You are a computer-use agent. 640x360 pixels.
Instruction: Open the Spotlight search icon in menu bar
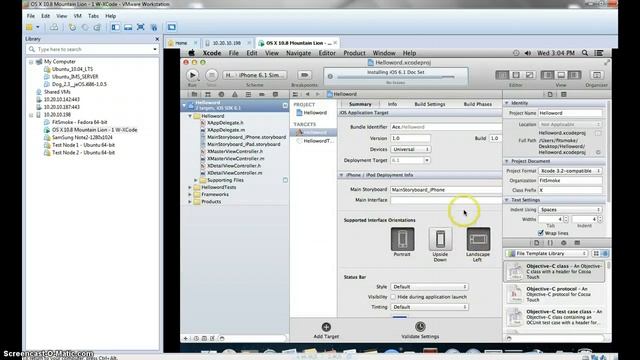tap(585, 53)
